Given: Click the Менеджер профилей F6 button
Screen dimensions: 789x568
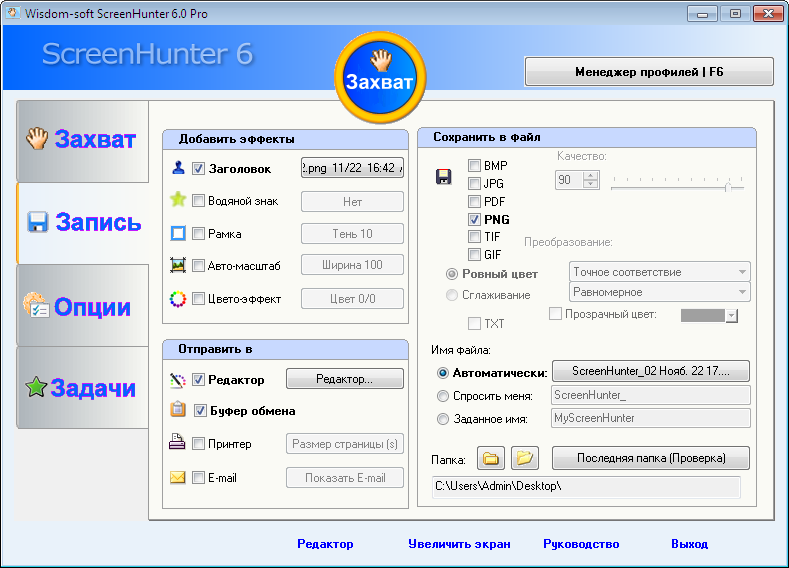Looking at the screenshot, I should [649, 72].
